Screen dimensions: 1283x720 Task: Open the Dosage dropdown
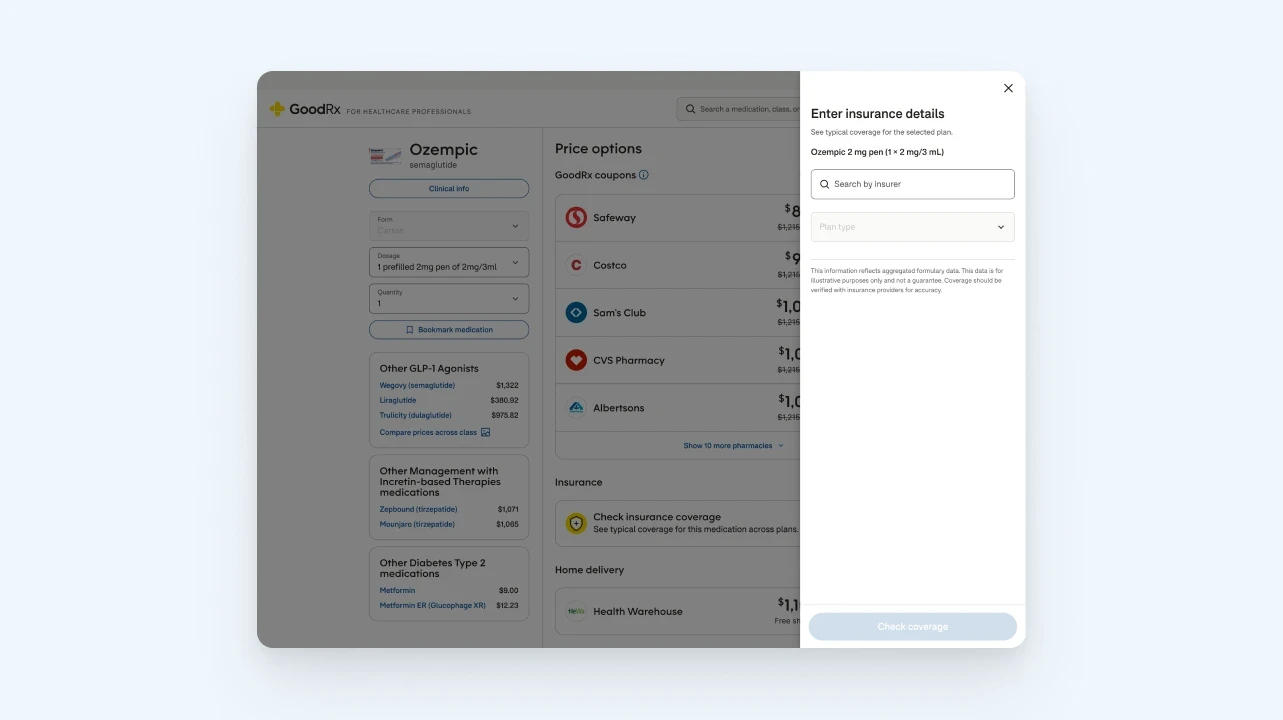click(449, 262)
